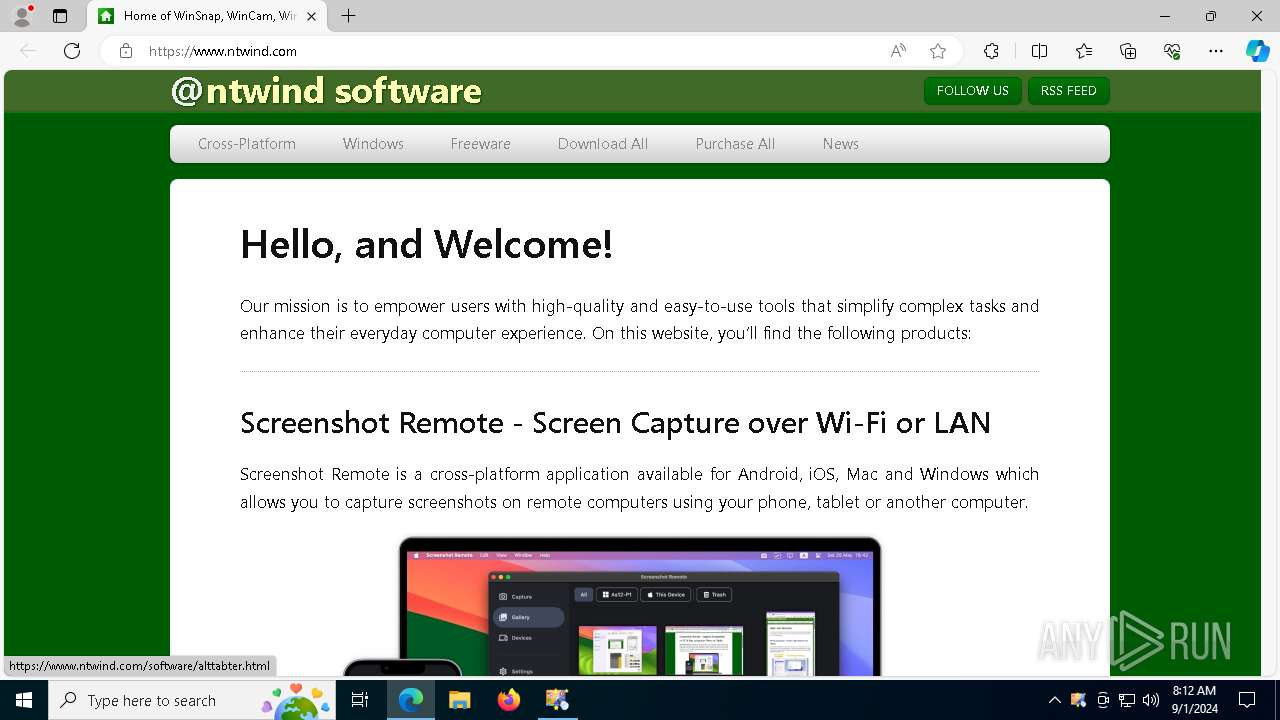Go to Purchase All page

(735, 144)
